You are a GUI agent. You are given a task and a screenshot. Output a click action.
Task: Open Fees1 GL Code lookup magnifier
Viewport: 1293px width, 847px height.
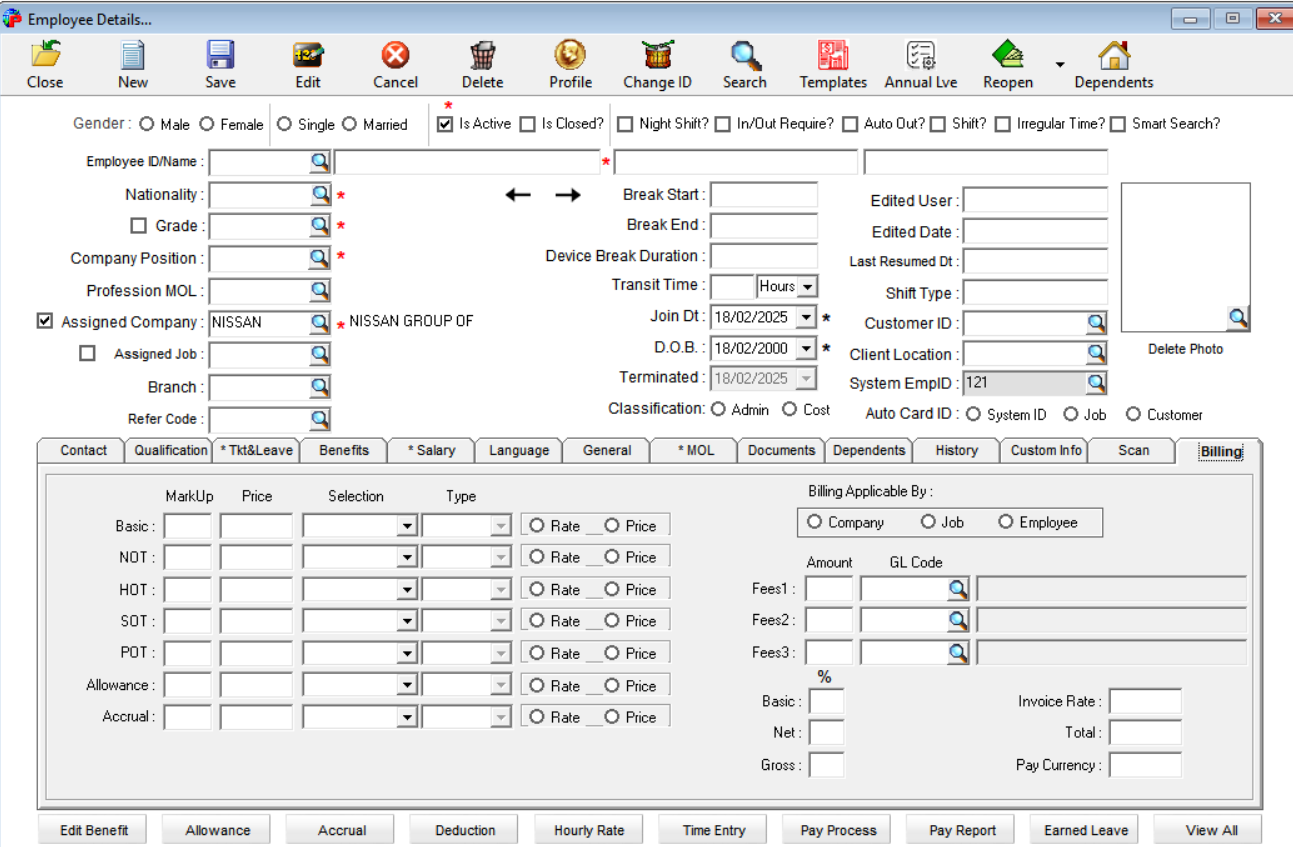958,589
